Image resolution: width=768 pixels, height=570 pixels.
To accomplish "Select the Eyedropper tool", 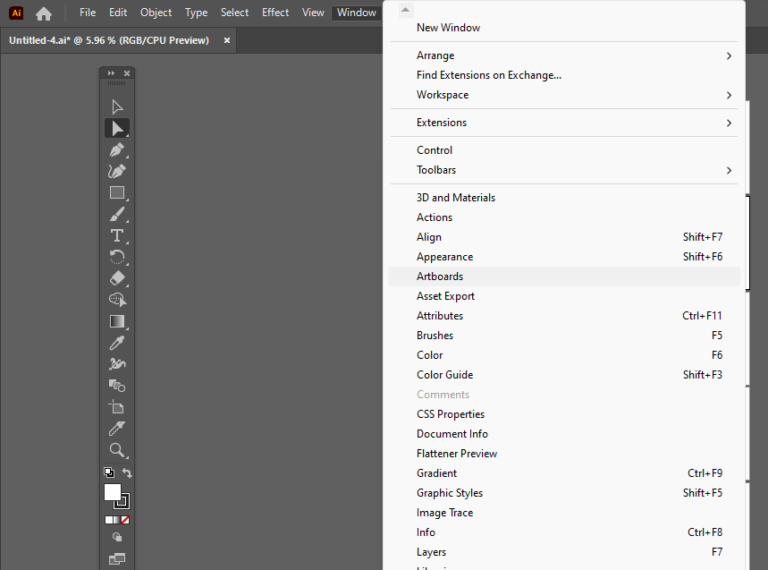I will click(x=117, y=343).
